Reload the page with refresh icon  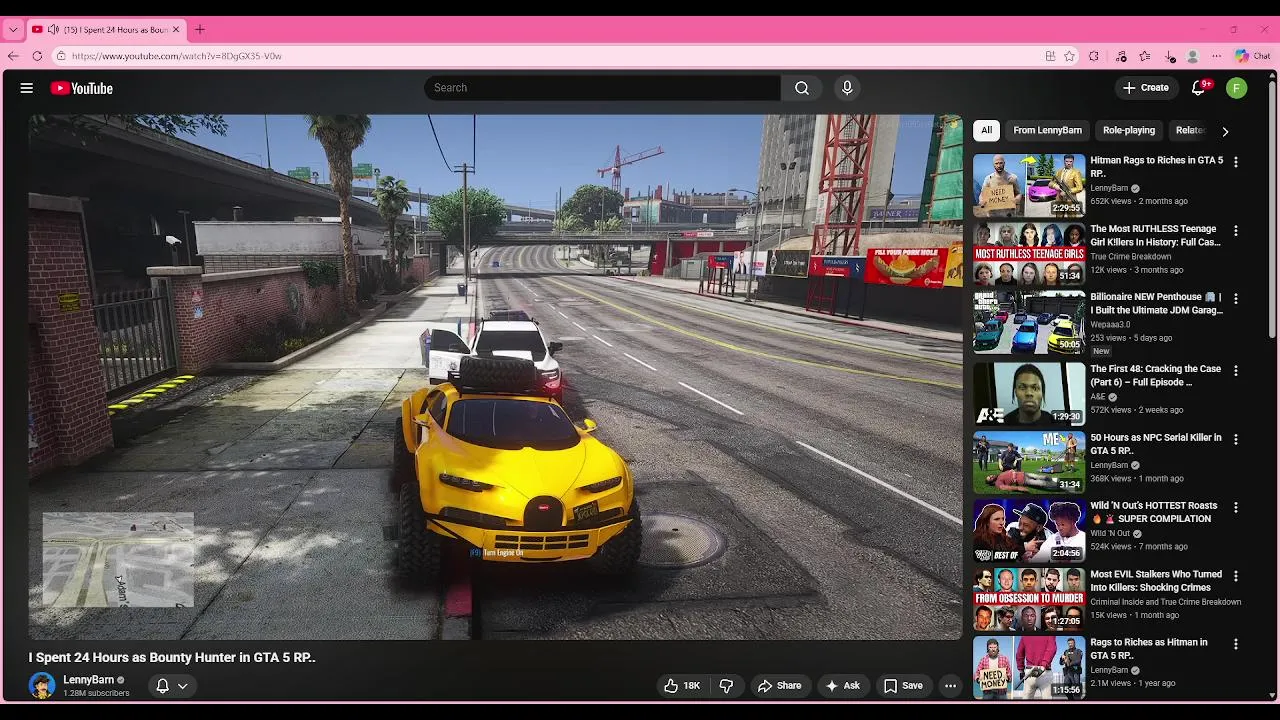[37, 56]
